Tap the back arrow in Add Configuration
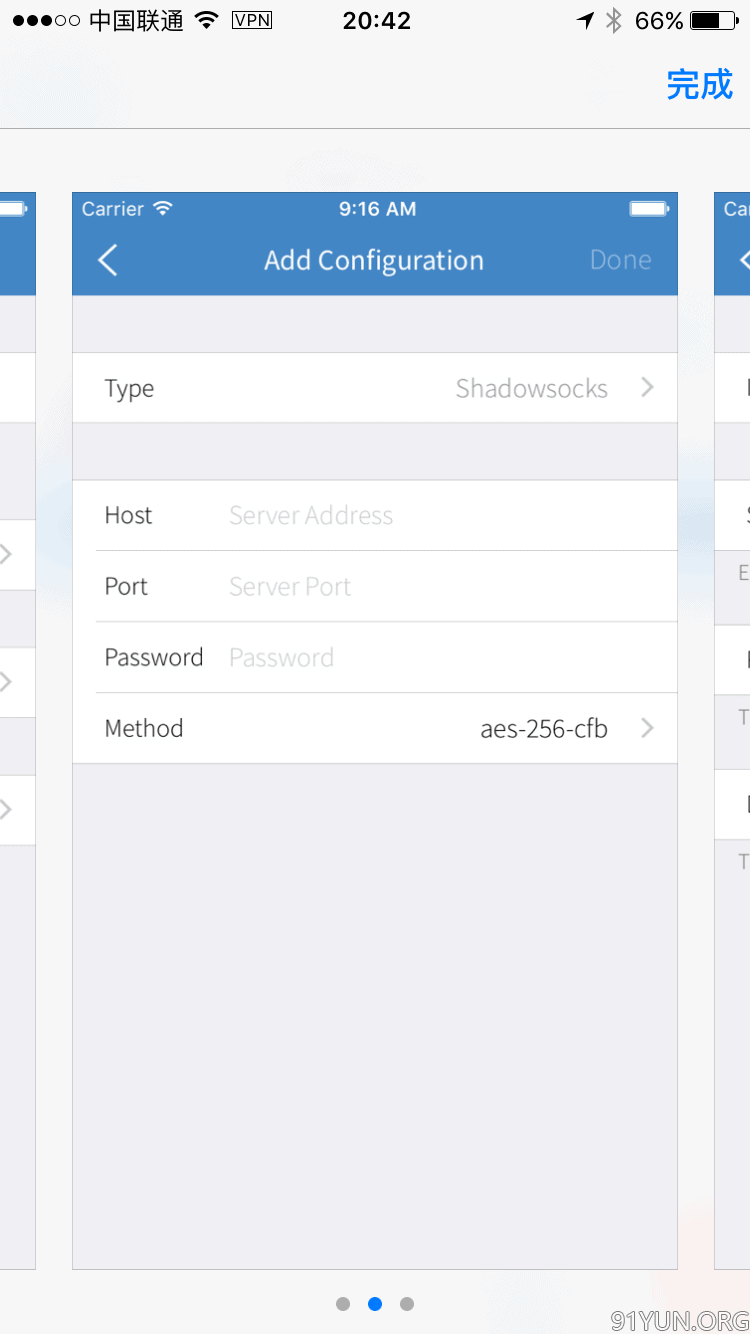 (108, 260)
